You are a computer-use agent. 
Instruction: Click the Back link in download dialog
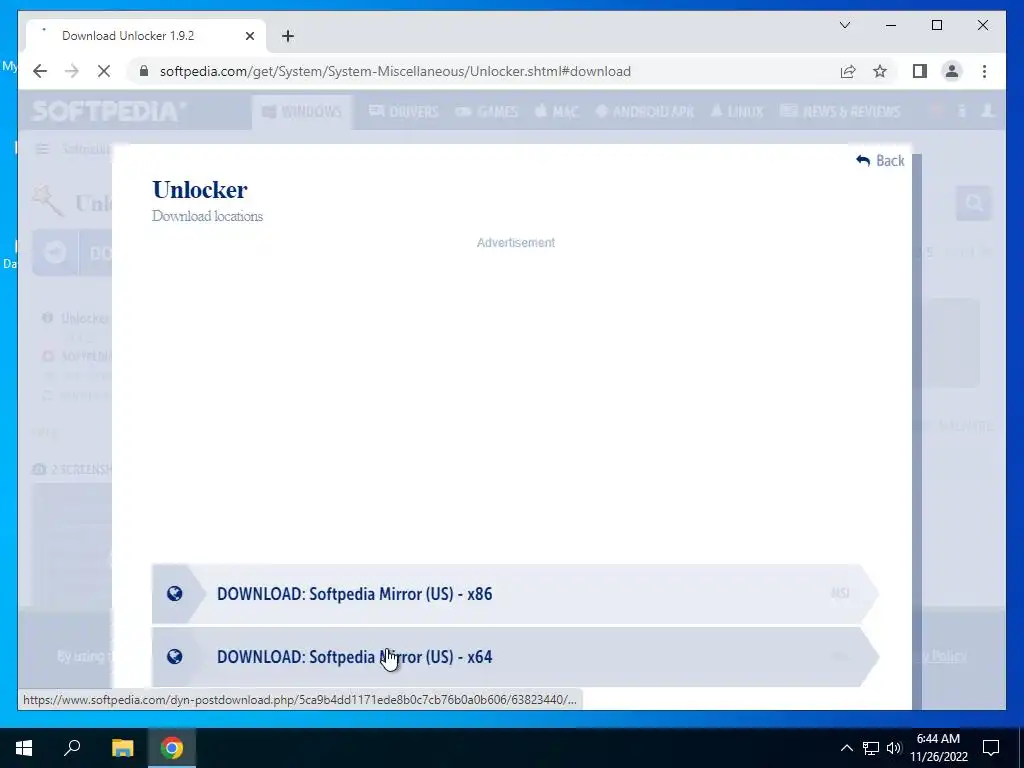click(x=880, y=161)
